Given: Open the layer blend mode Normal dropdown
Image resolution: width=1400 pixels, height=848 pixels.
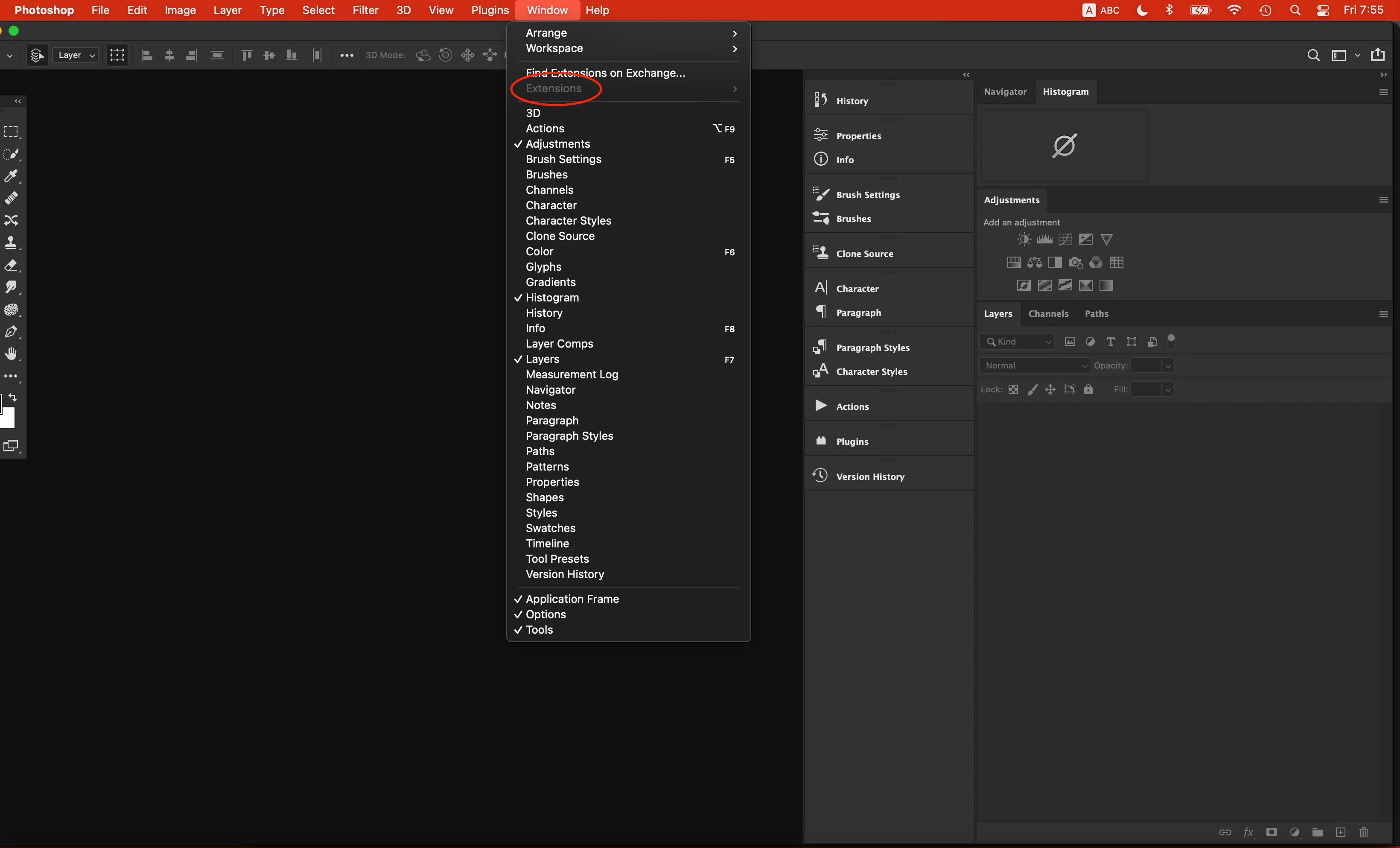Looking at the screenshot, I should coord(1034,366).
